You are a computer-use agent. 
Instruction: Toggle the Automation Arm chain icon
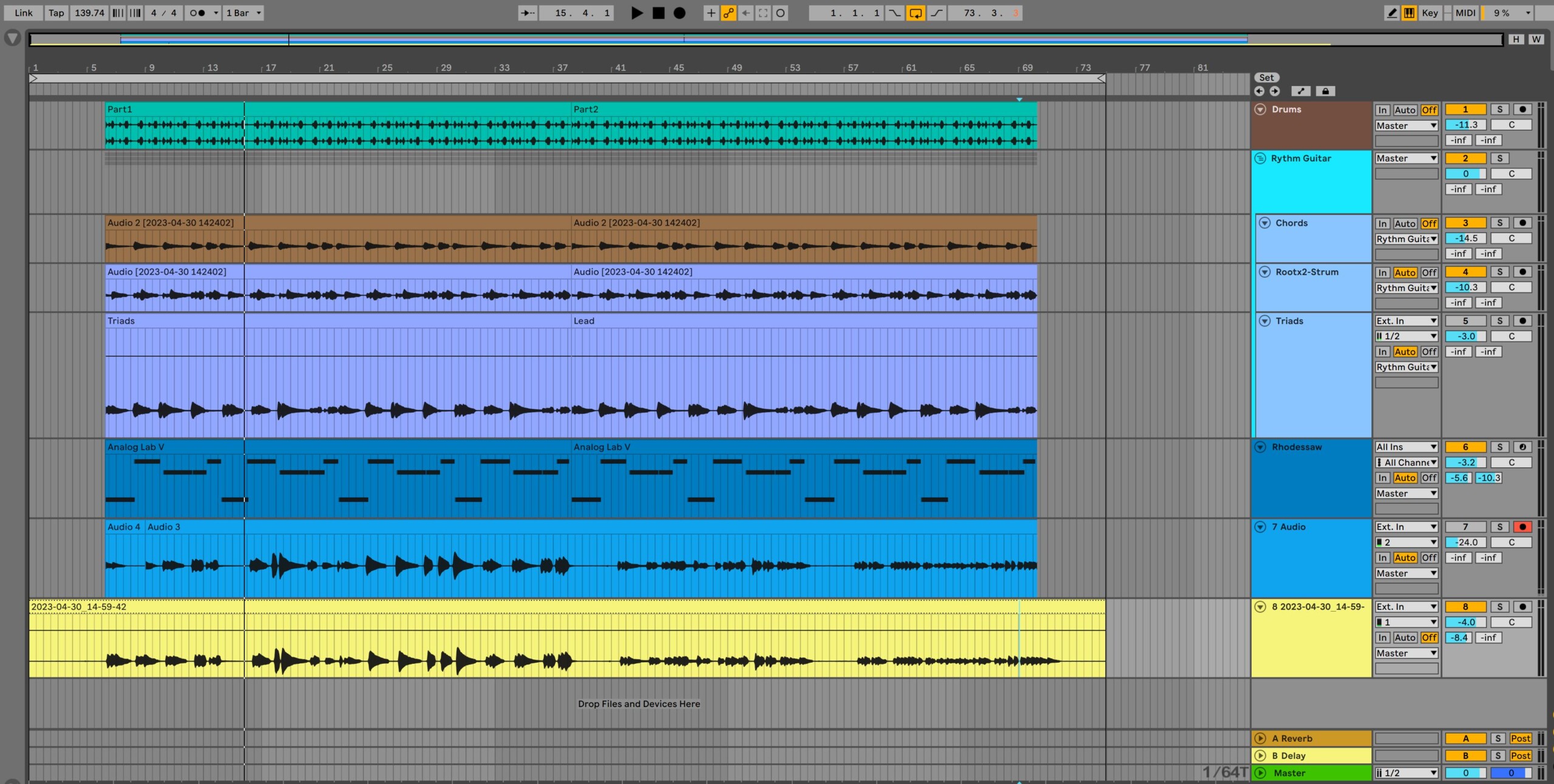point(728,13)
